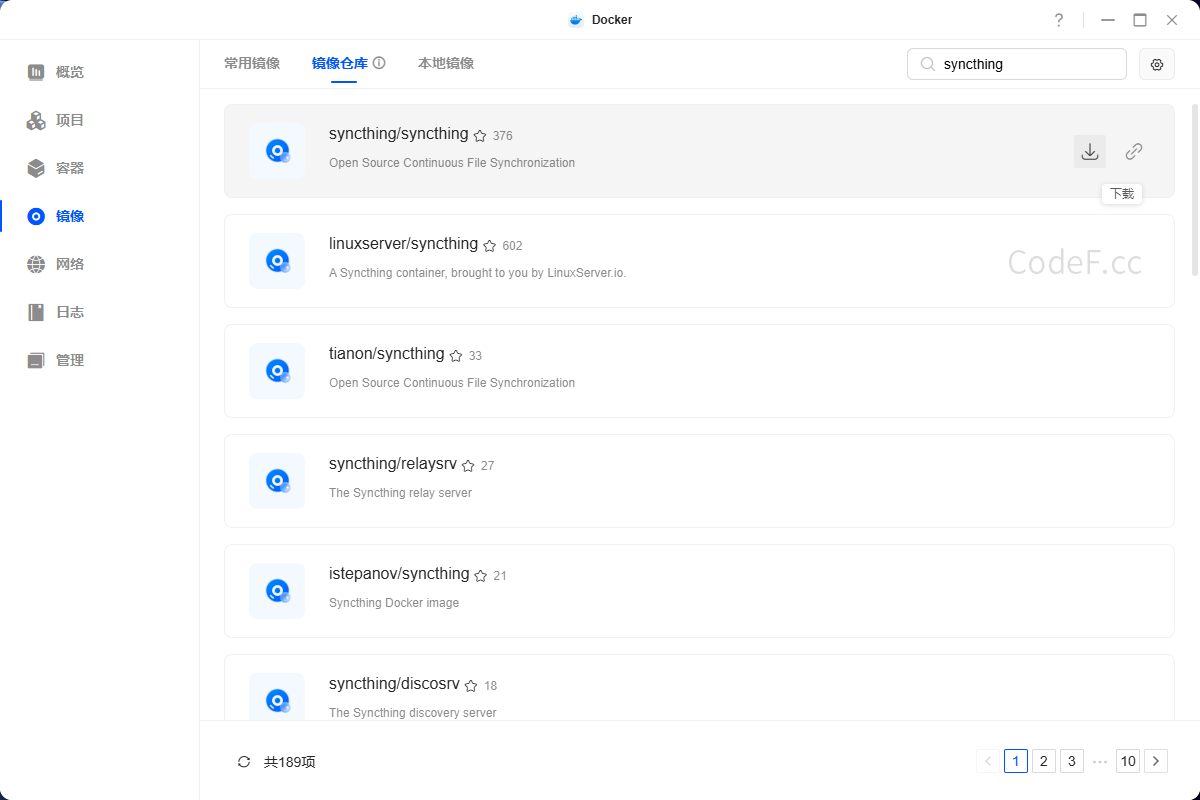Click the syncthing search field
Screen dimensions: 1200x800
(1017, 64)
